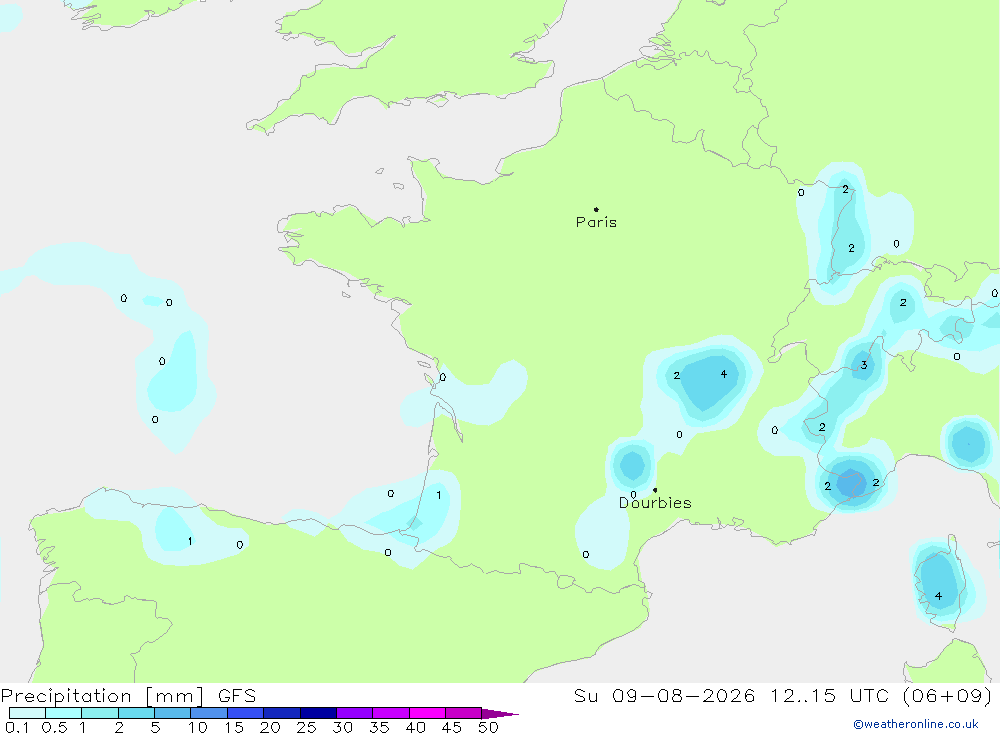The image size is (1000, 733).
Task: Pick the 0.5–1 mm legend swatch
Action: tap(63, 713)
